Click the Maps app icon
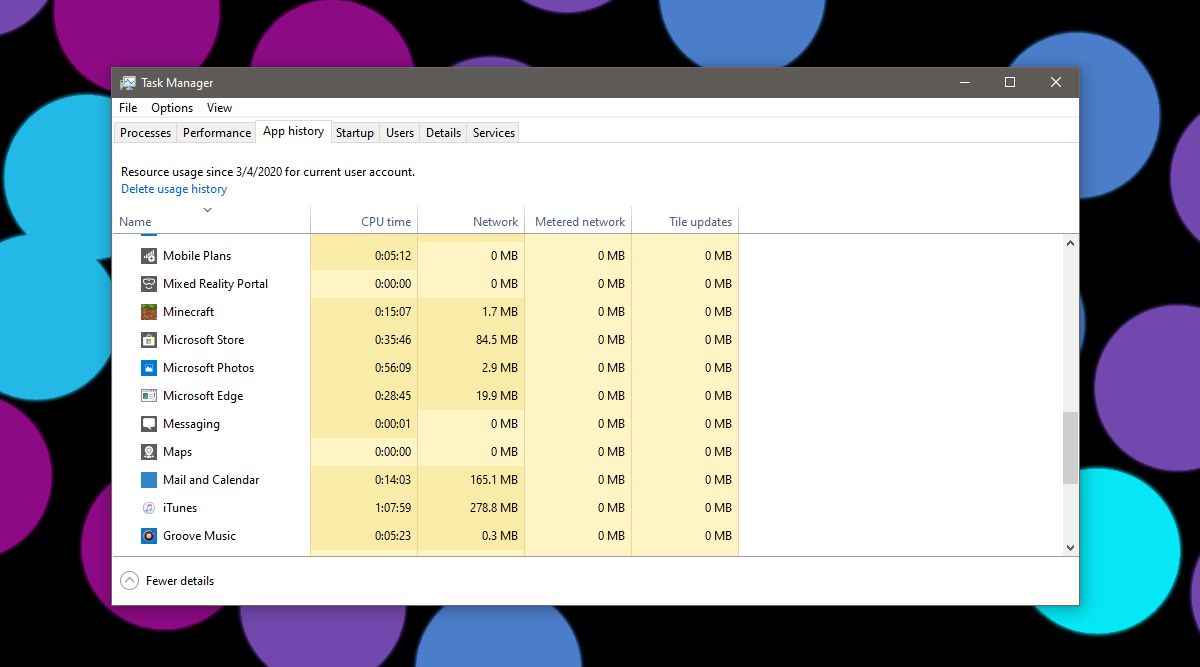The image size is (1200, 667). pyautogui.click(x=148, y=451)
